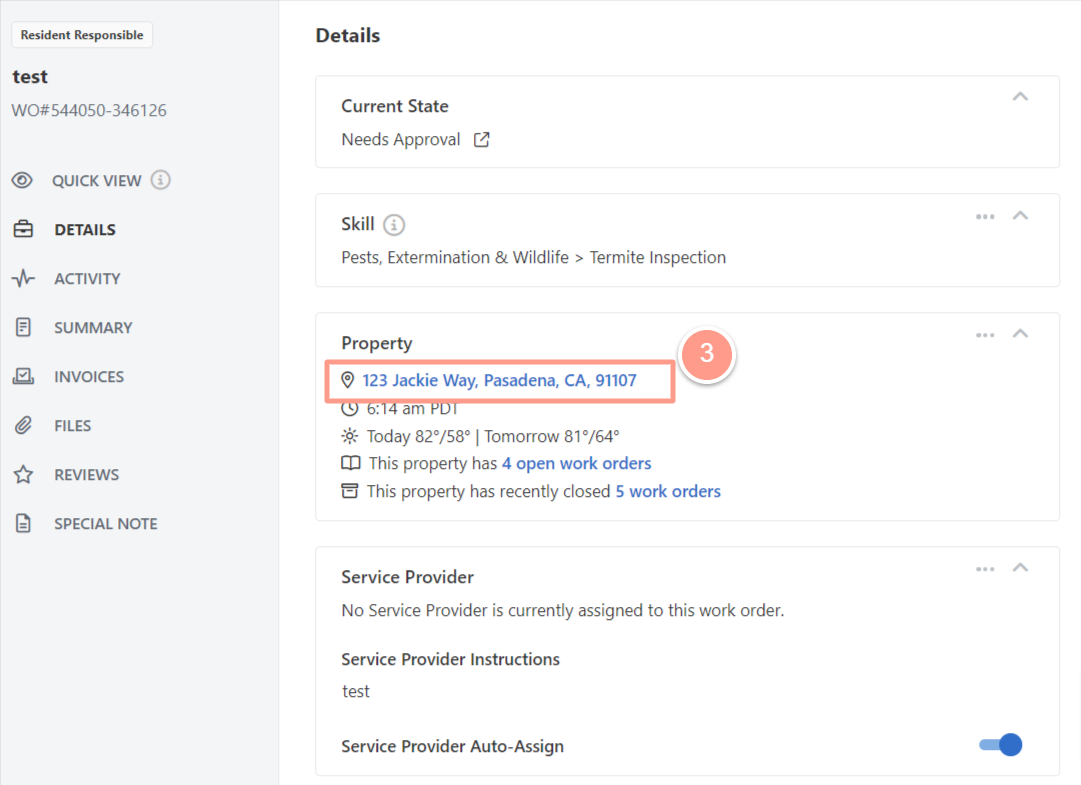
Task: Collapse the Skill section chevron
Action: 1020,216
